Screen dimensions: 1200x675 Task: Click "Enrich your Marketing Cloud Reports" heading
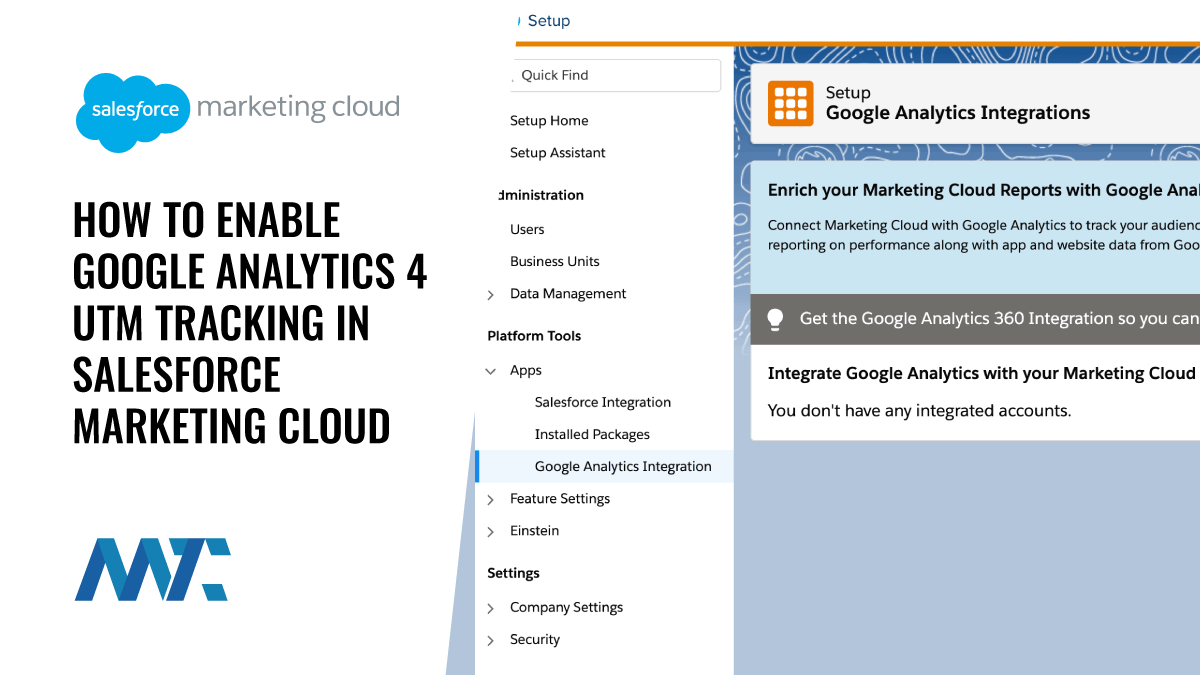(983, 190)
